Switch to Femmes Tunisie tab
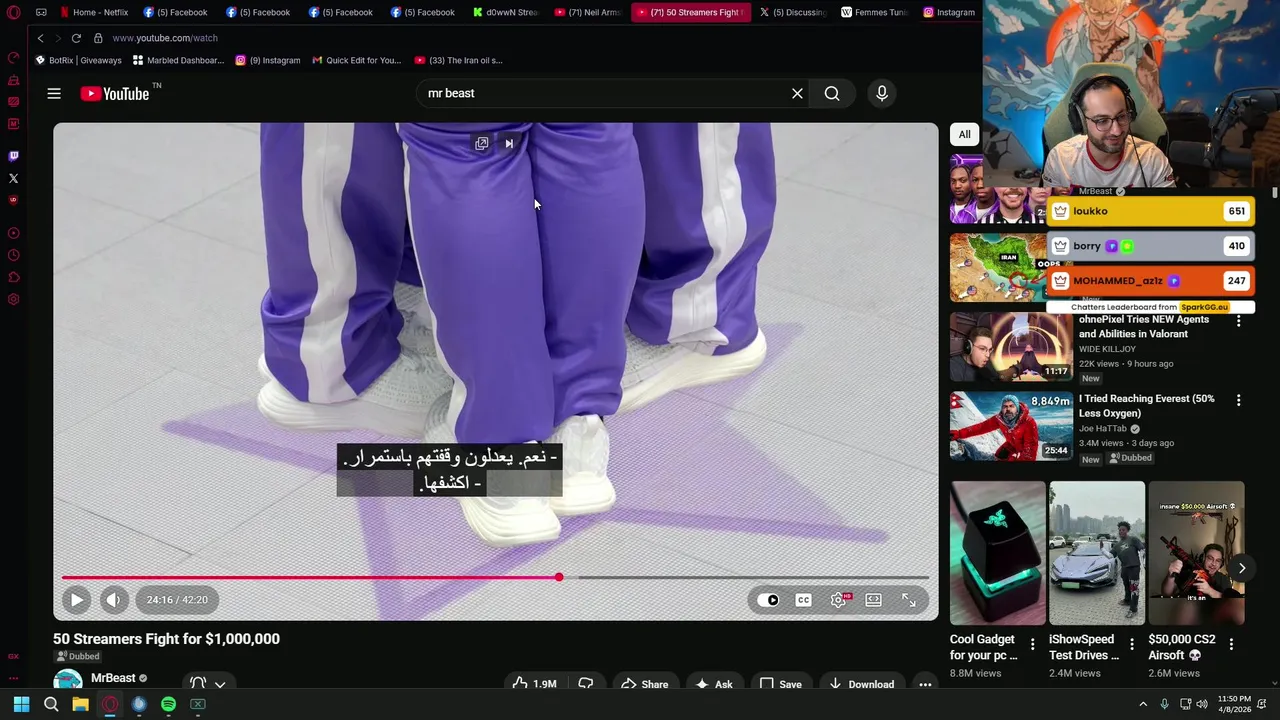This screenshot has width=1280, height=720. tap(874, 12)
